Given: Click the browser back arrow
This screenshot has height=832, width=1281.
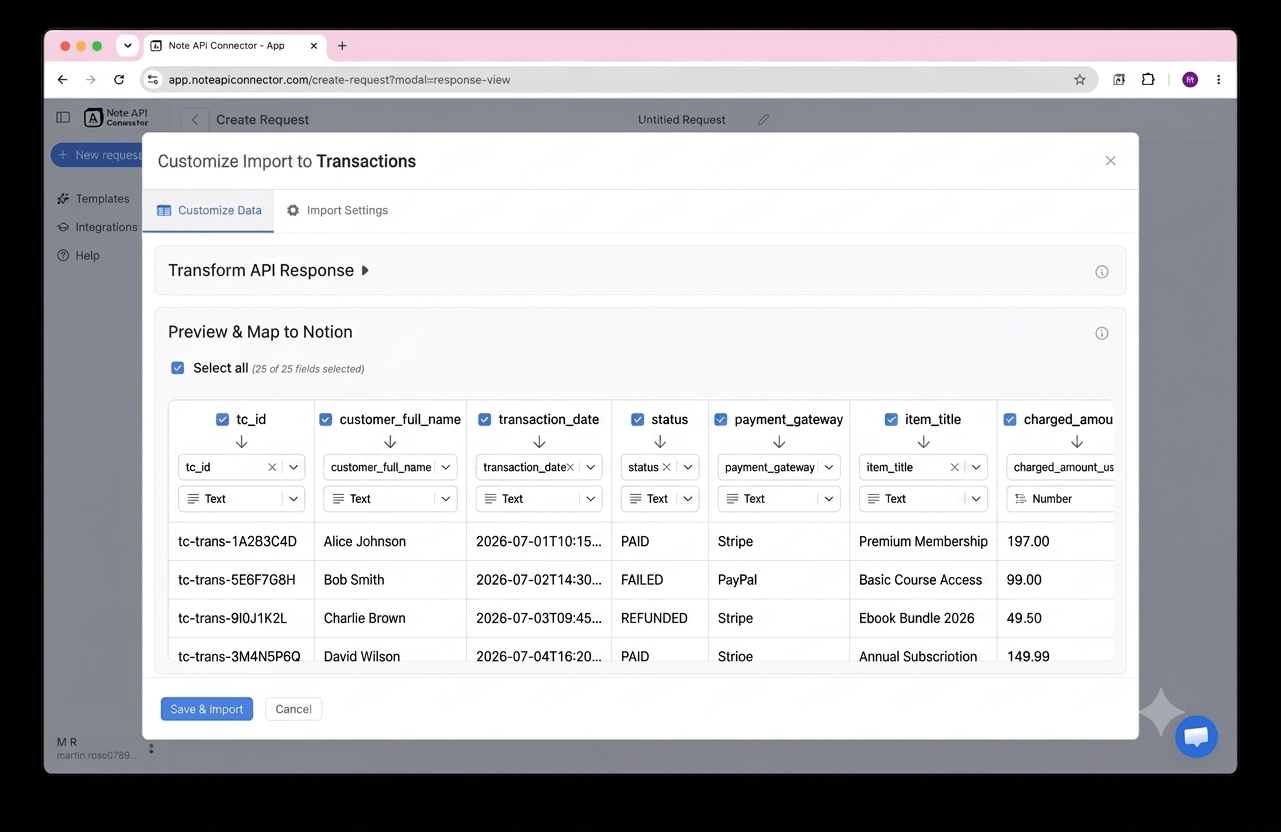Looking at the screenshot, I should pos(63,80).
